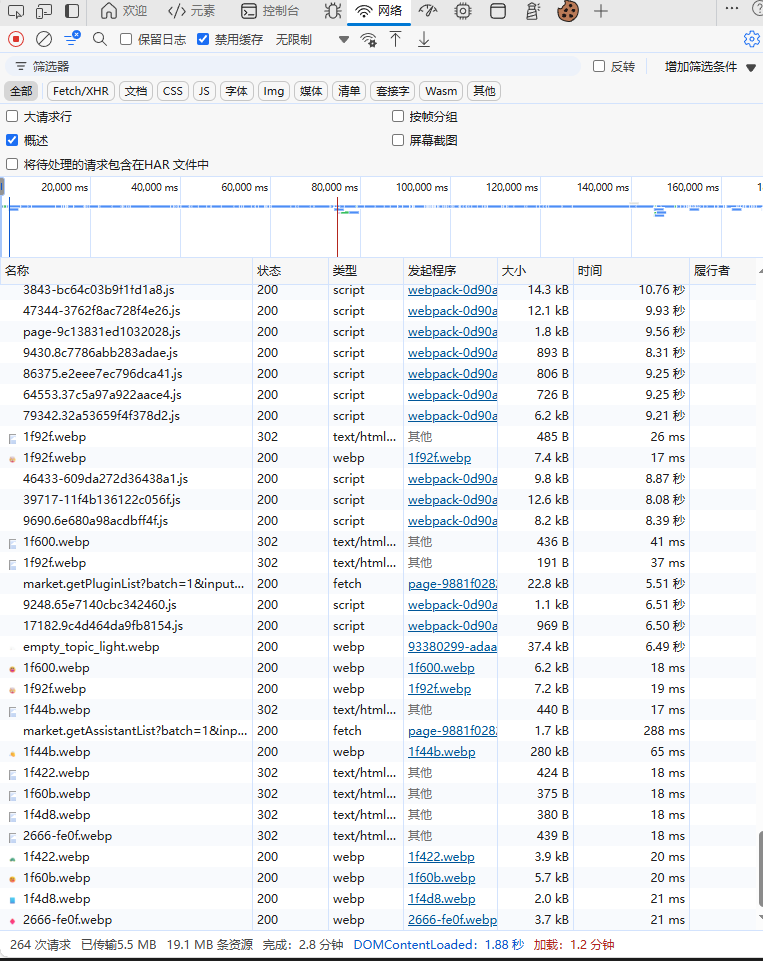The width and height of the screenshot is (763, 961).
Task: Click the import HAR upload arrow
Action: pyautogui.click(x=395, y=39)
